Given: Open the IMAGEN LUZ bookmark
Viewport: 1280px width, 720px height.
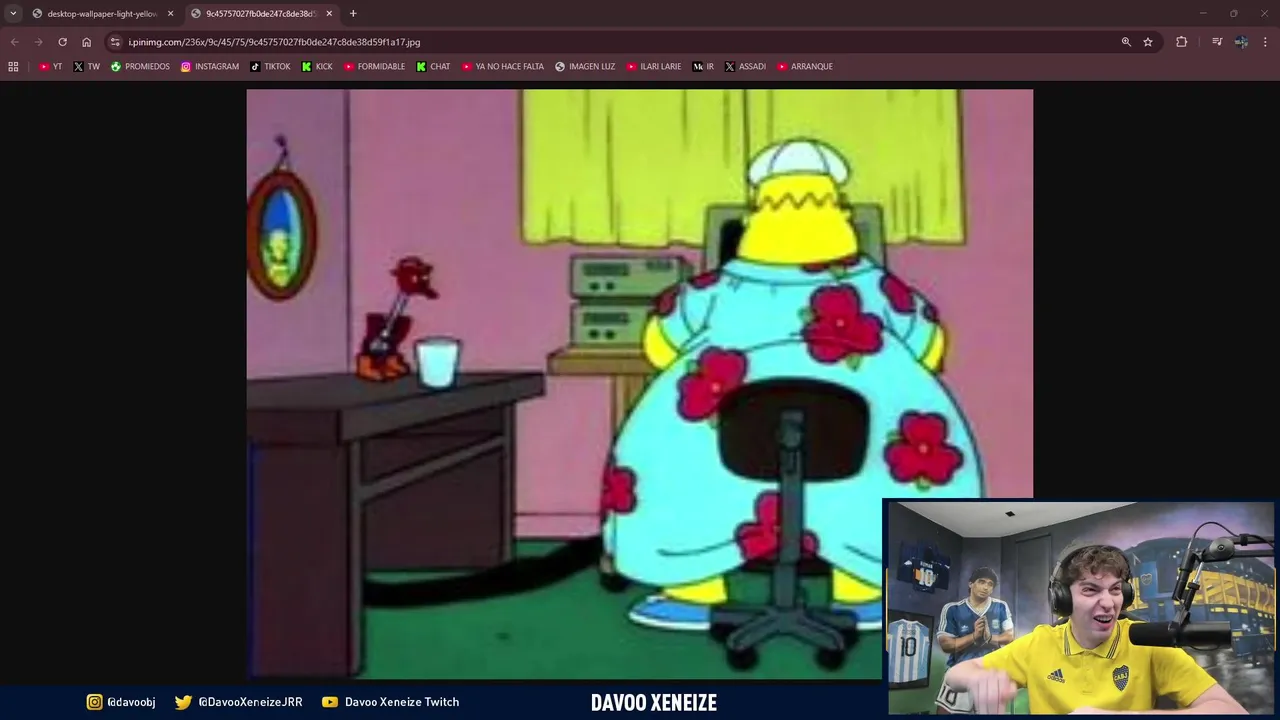Looking at the screenshot, I should pyautogui.click(x=585, y=67).
